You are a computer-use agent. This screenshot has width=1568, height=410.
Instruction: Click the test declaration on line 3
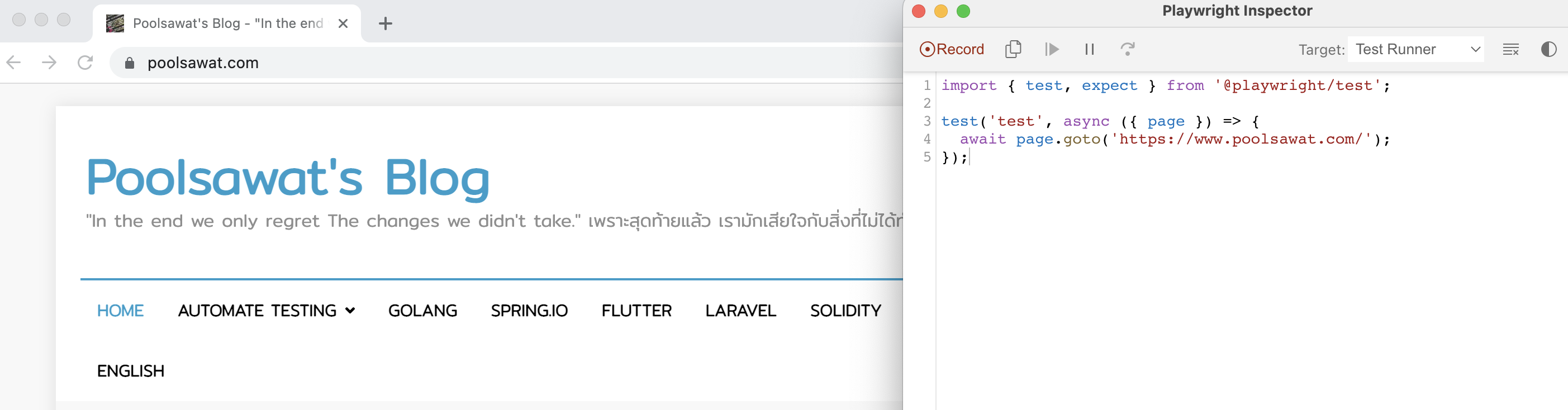1100,122
